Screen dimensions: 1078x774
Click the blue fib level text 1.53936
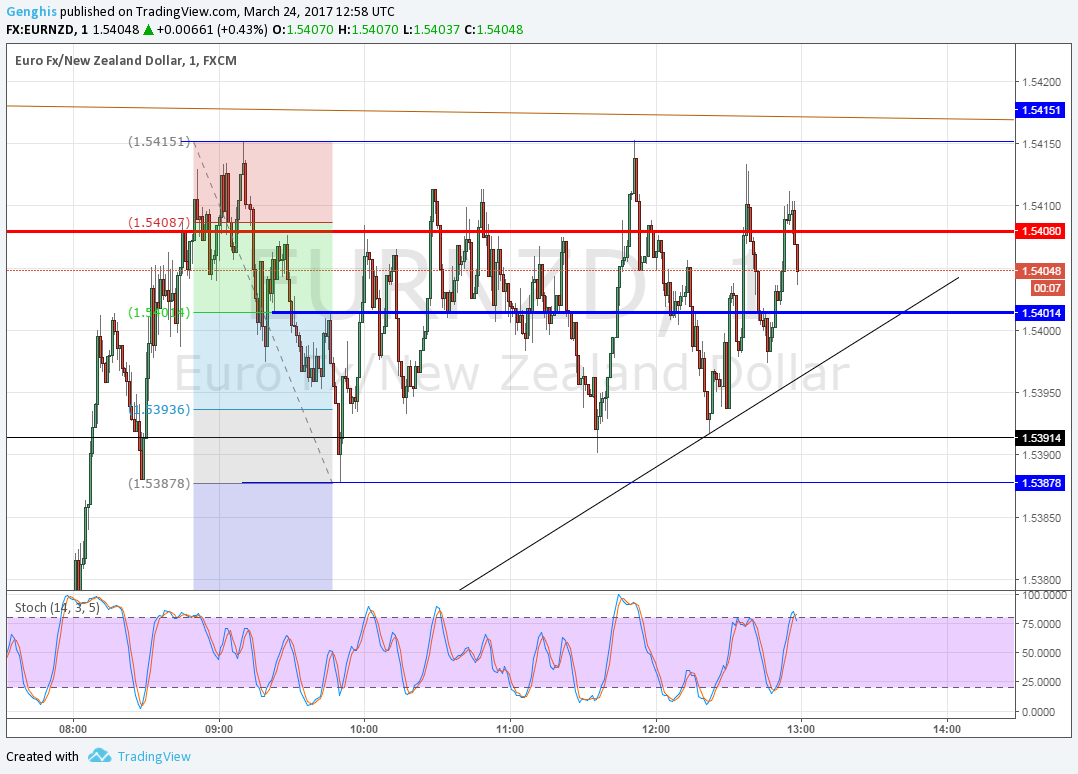pyautogui.click(x=159, y=409)
